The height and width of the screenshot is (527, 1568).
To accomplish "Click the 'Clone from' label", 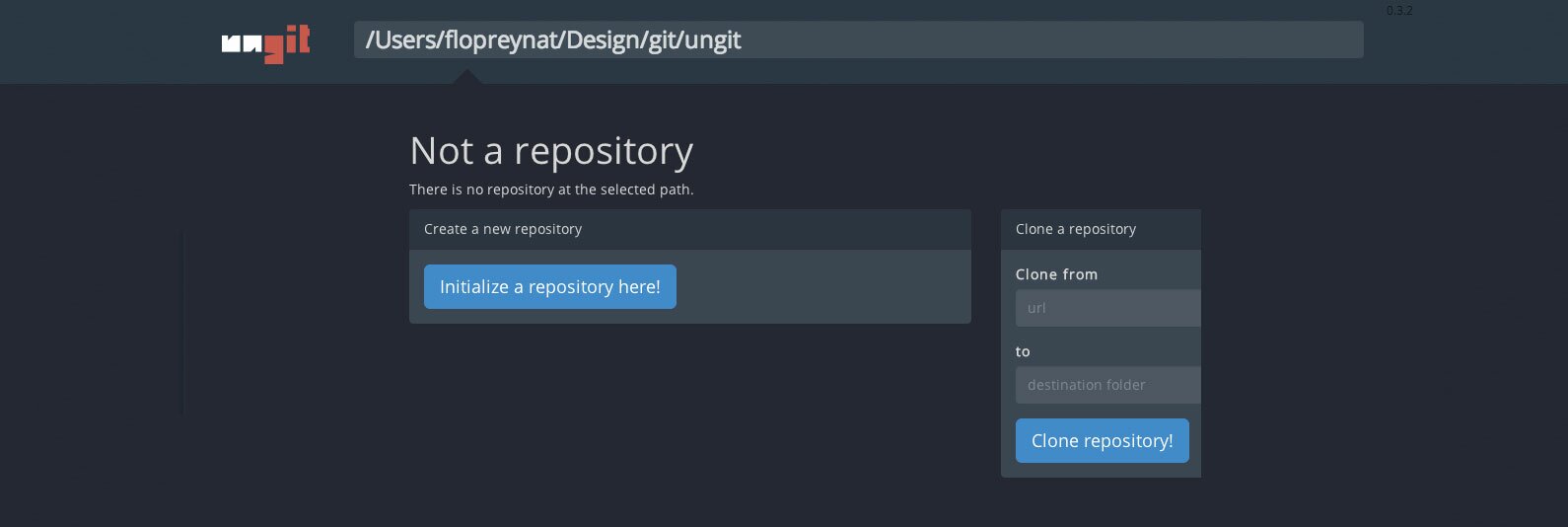I will [x=1056, y=274].
